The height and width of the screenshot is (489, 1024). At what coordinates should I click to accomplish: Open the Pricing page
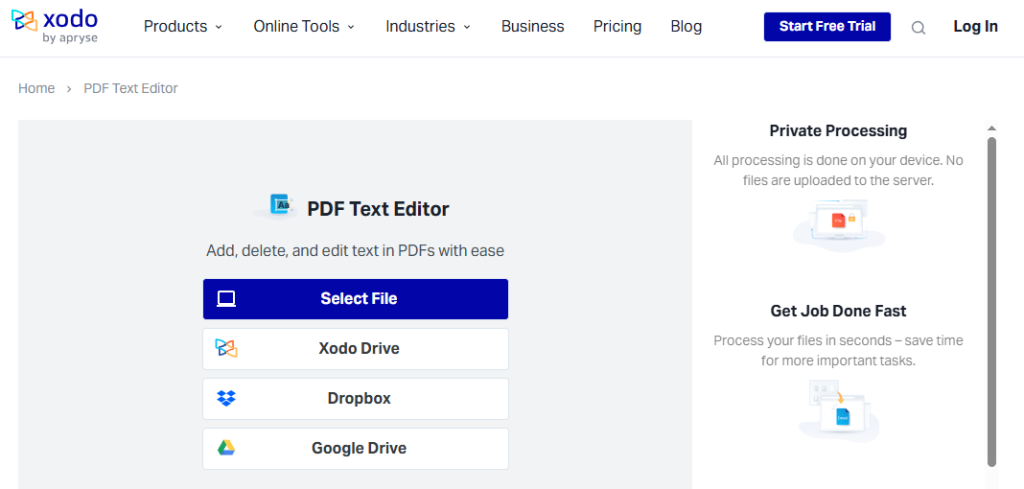pos(617,27)
